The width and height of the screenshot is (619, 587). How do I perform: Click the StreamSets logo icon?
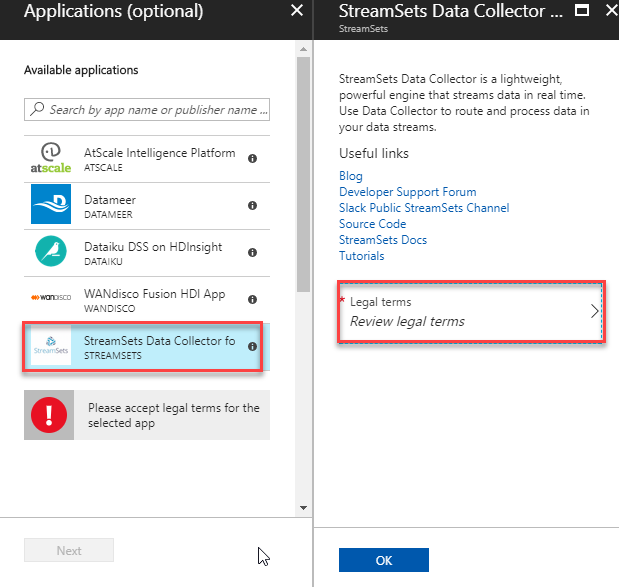[50, 346]
